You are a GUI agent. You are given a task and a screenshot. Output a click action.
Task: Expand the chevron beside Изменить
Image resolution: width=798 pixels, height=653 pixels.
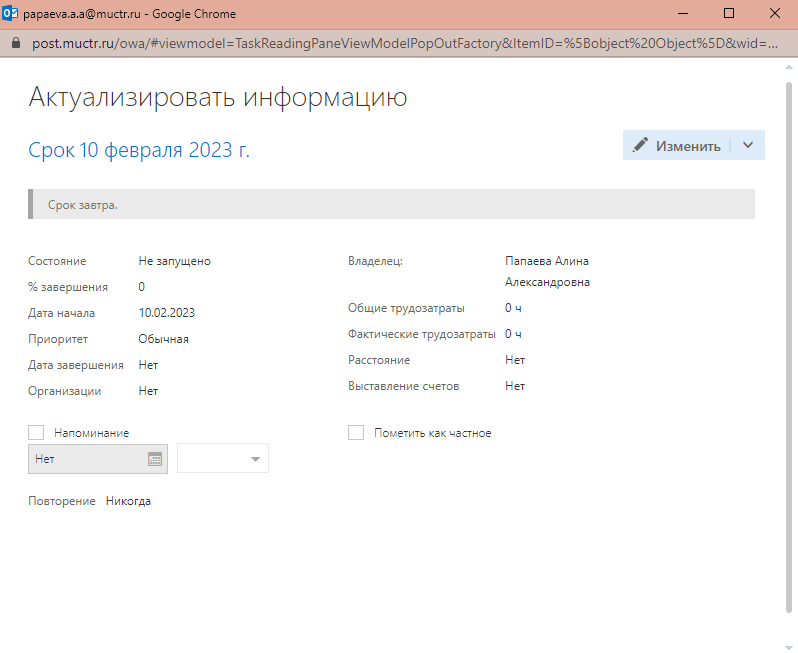click(748, 145)
